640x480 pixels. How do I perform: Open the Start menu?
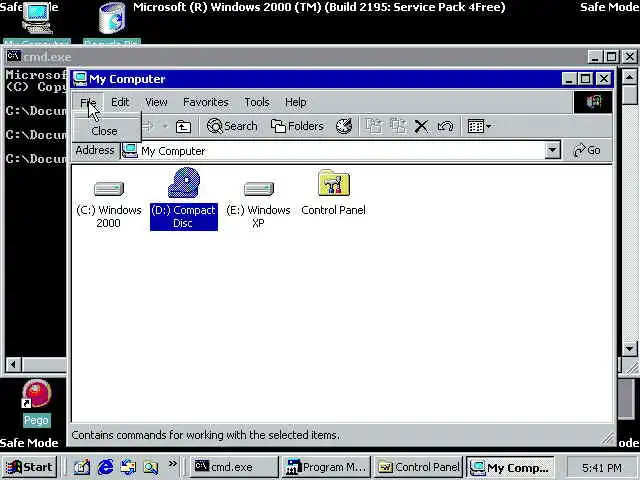click(x=30, y=467)
